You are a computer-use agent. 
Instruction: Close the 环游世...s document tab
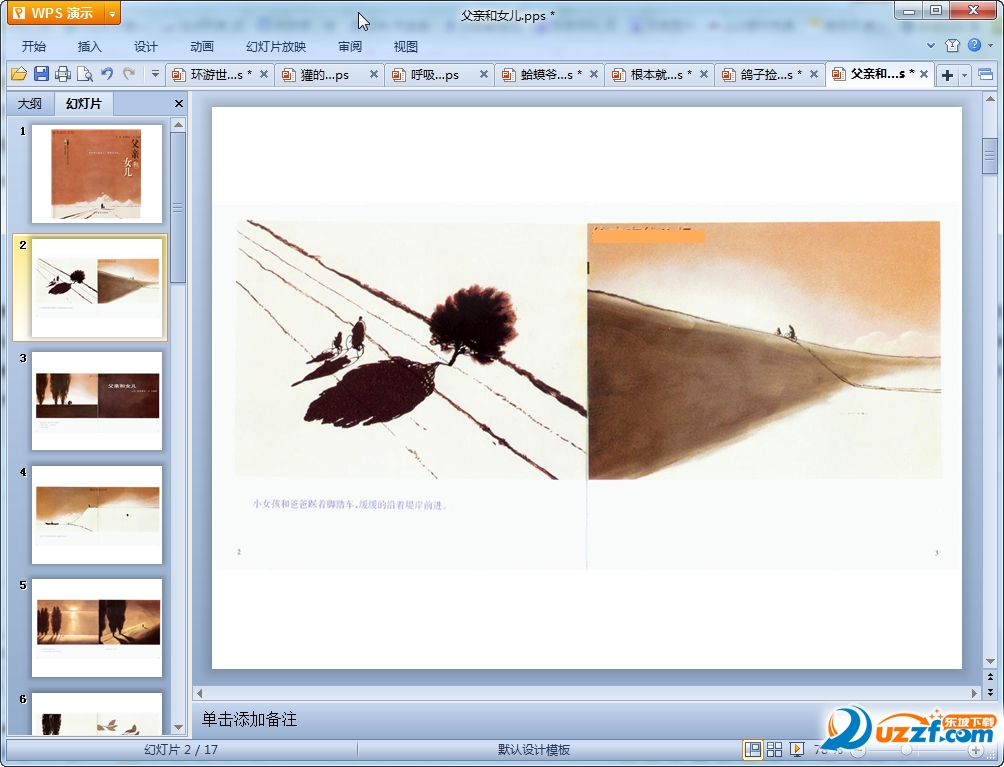264,74
